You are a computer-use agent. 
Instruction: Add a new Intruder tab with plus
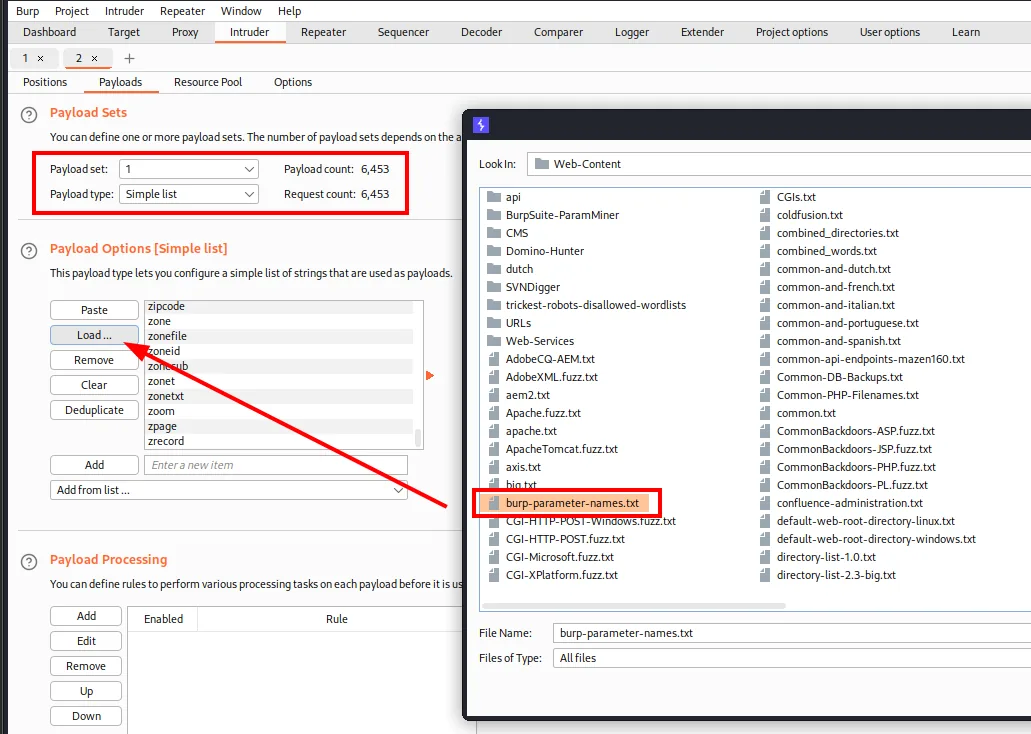coord(130,59)
